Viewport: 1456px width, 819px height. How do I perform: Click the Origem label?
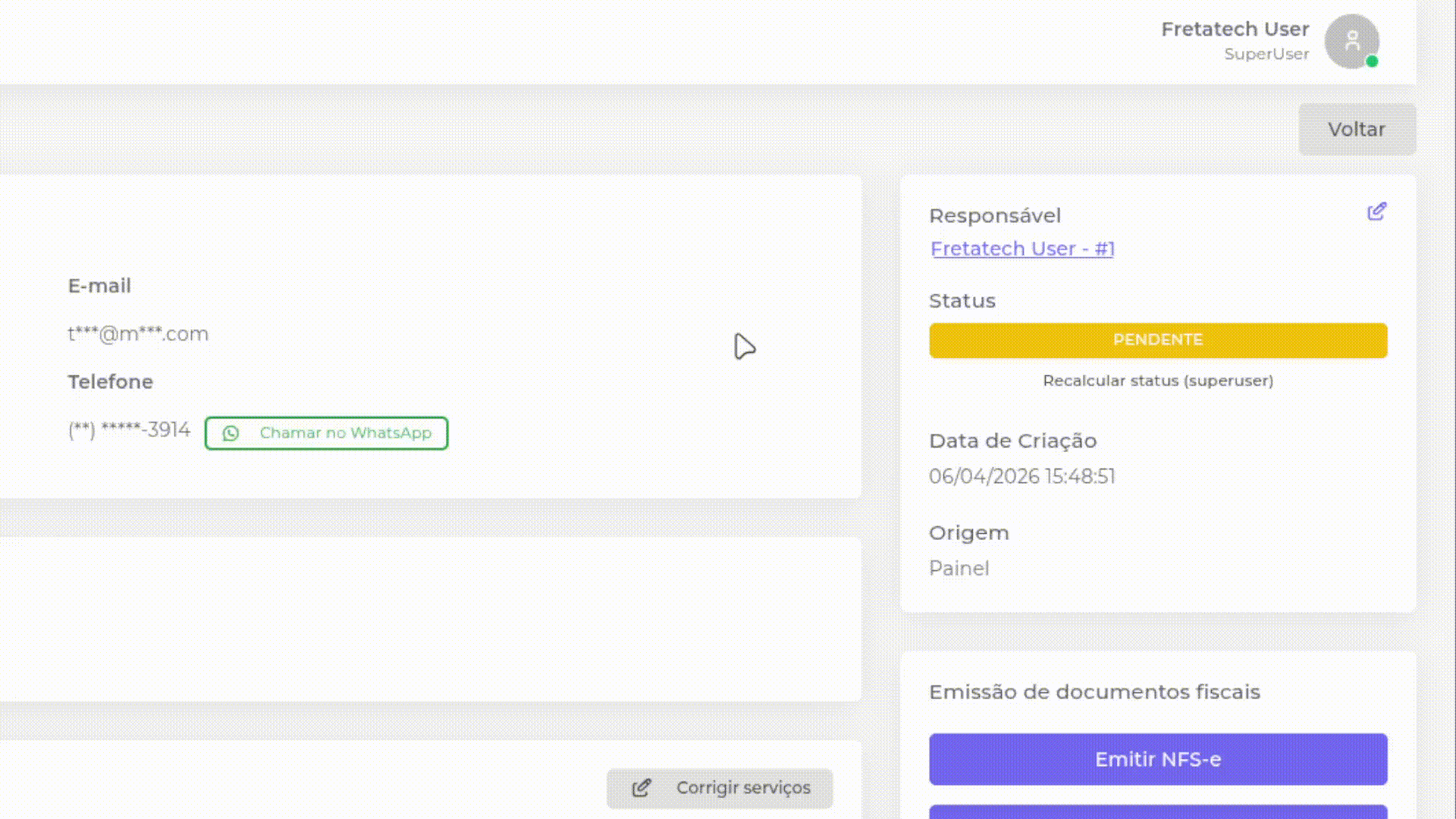coord(968,533)
